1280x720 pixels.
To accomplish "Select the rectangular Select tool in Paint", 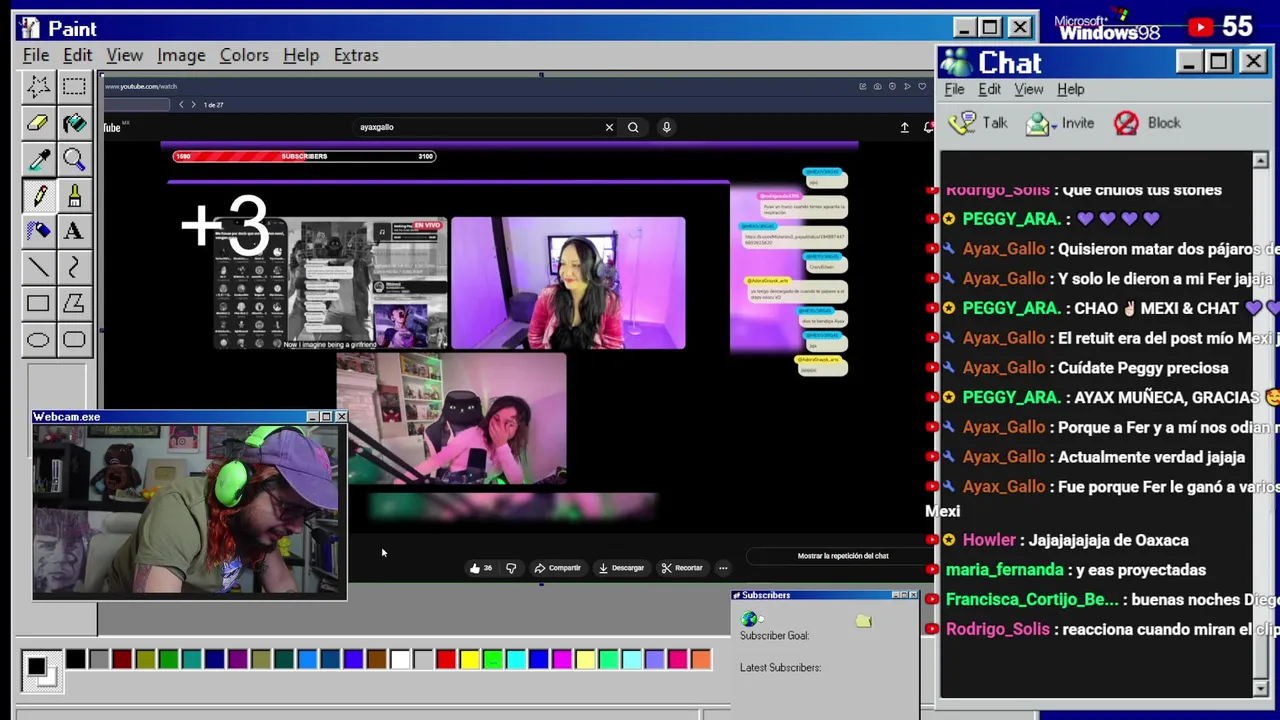I will pyautogui.click(x=74, y=86).
